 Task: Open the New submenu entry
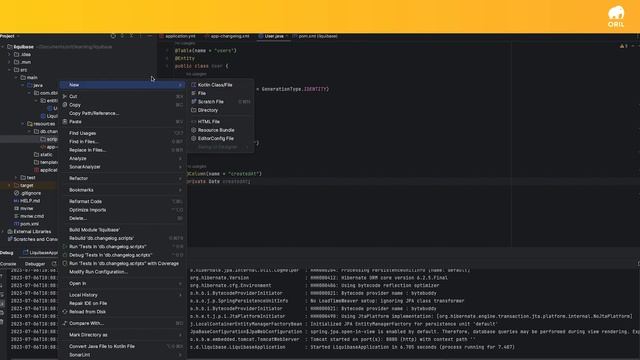pos(122,85)
